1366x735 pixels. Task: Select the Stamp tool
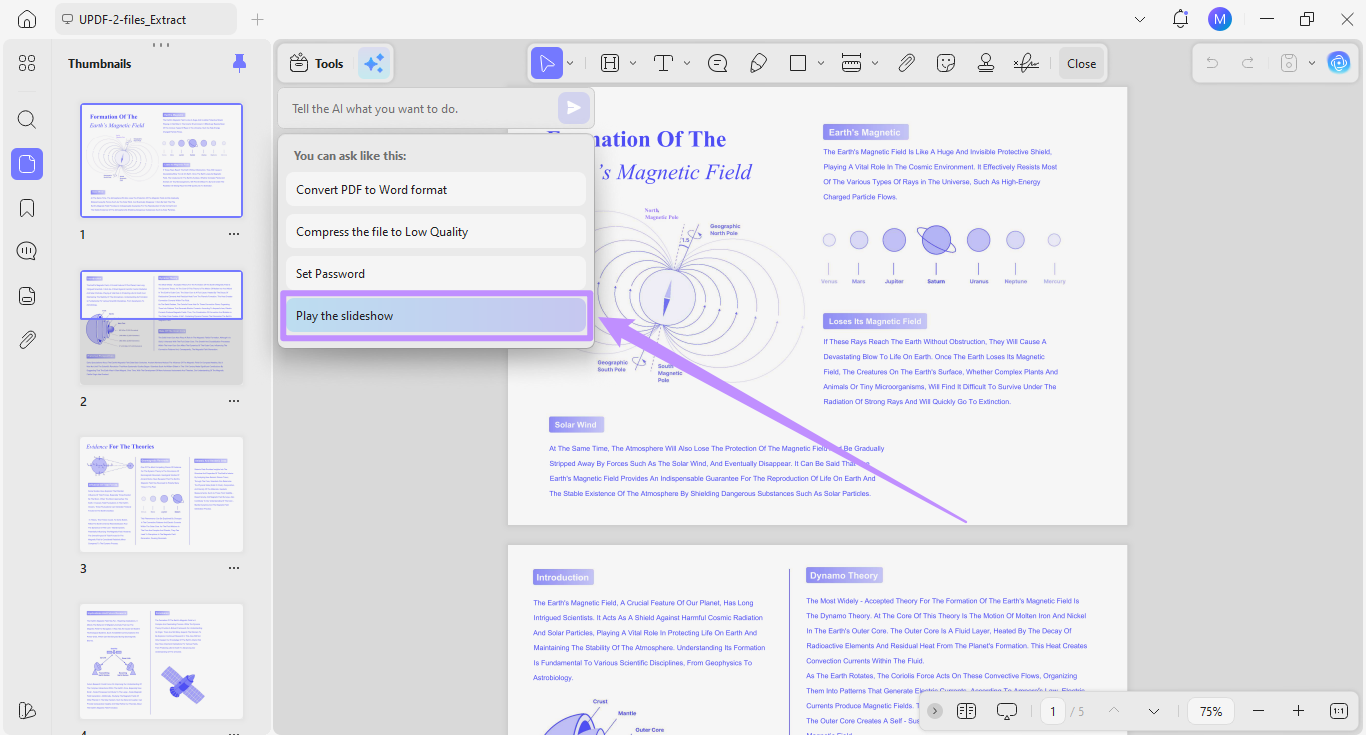coord(986,63)
